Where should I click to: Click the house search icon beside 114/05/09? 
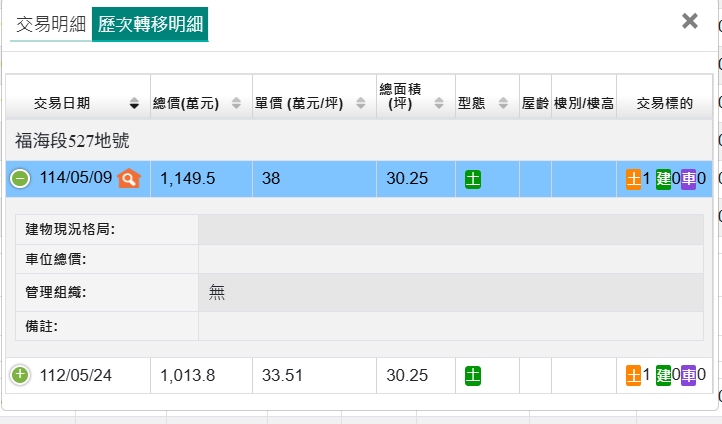click(129, 179)
